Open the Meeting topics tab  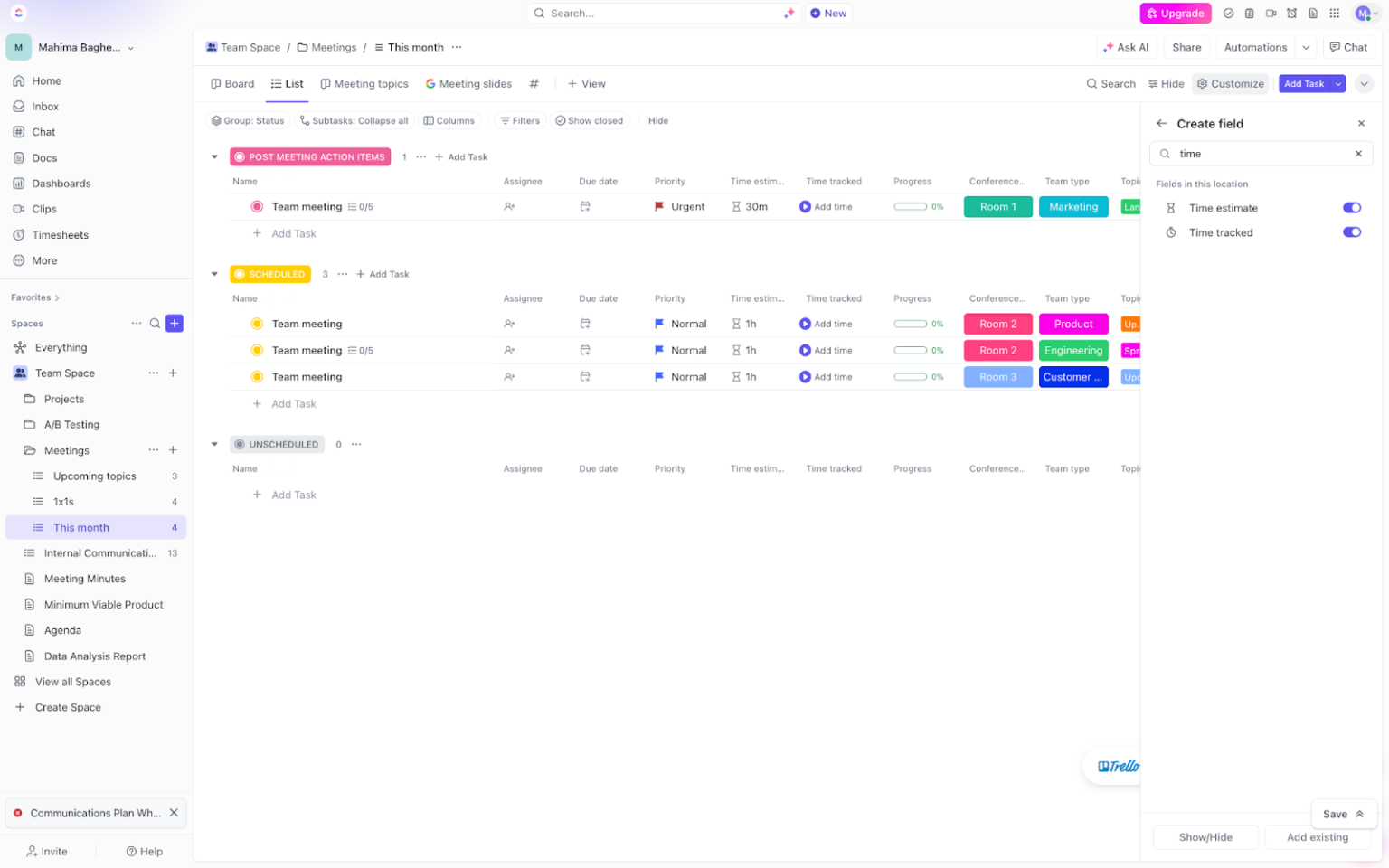tap(364, 83)
